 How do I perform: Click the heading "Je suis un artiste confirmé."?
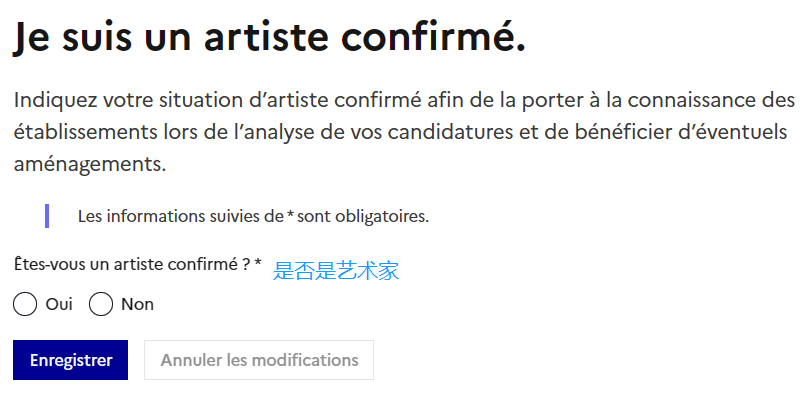tap(269, 38)
